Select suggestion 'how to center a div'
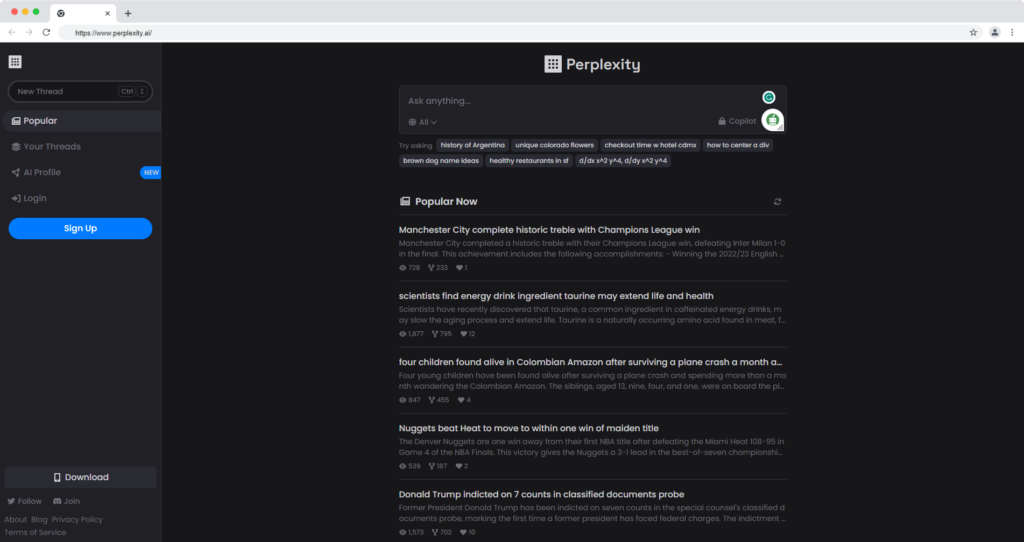Image resolution: width=1024 pixels, height=542 pixels. click(737, 145)
